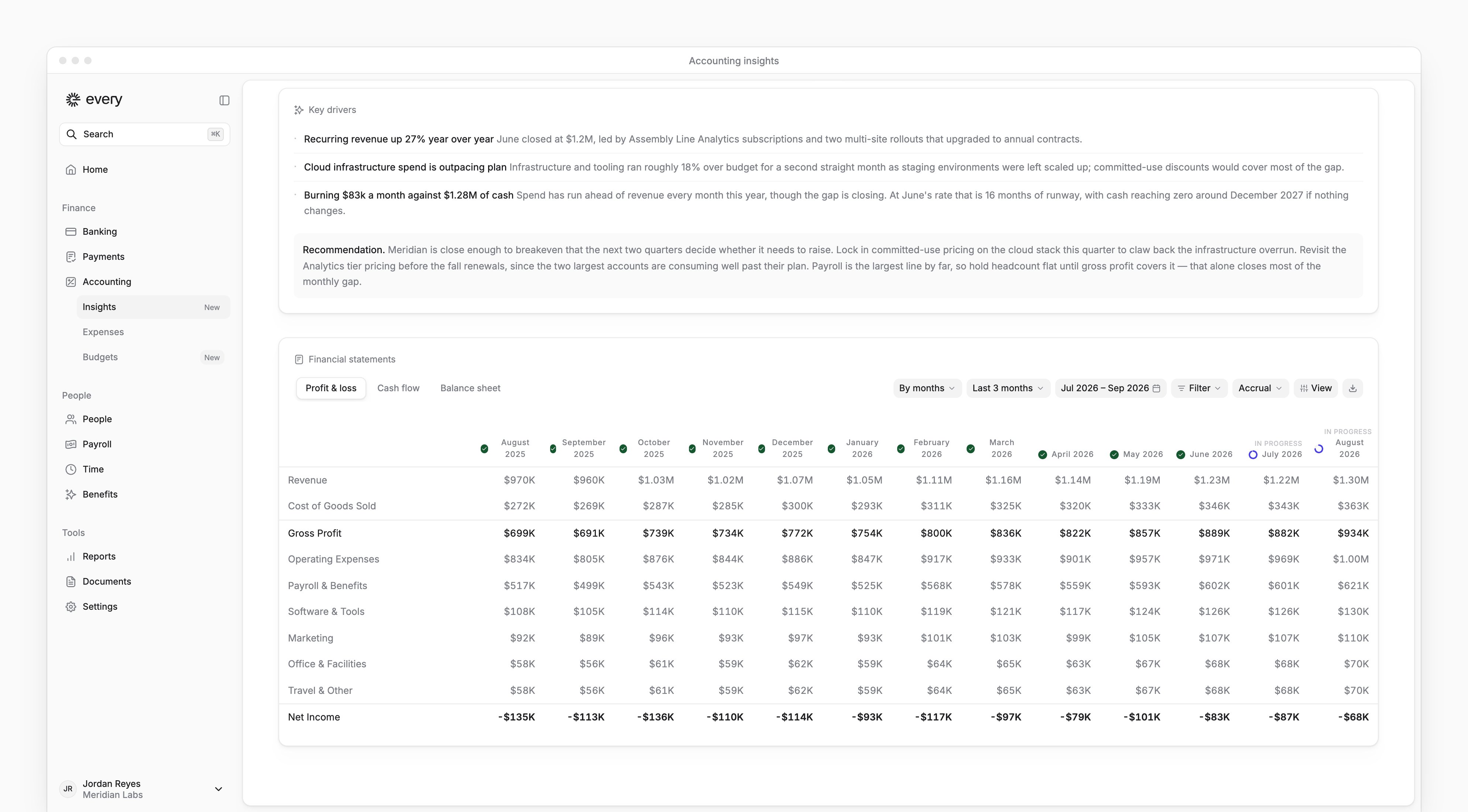Collapse the sidebar using the panel icon
Screen dimensions: 1468x812
(x=224, y=100)
